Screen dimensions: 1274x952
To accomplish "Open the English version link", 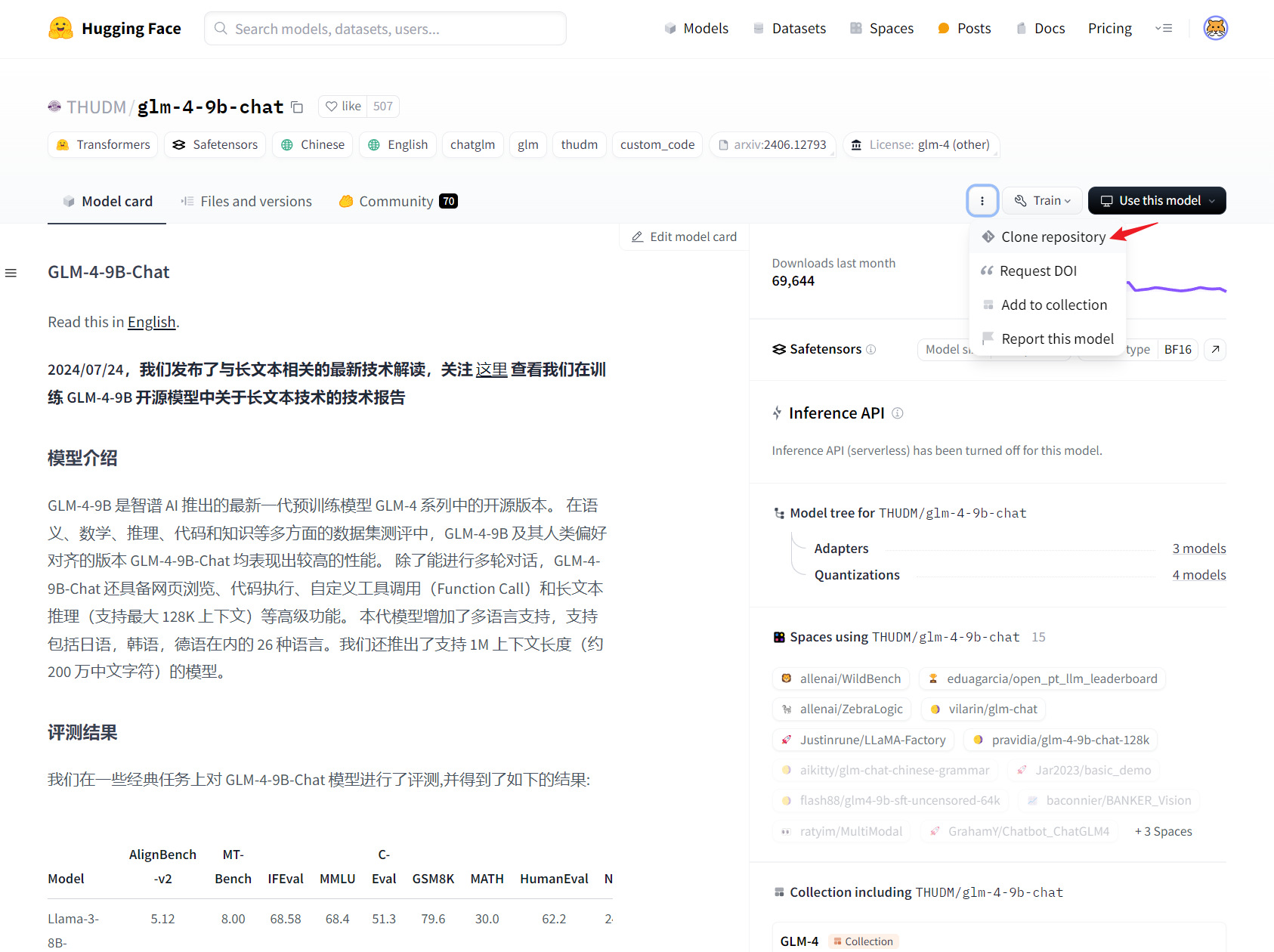I will click(151, 321).
